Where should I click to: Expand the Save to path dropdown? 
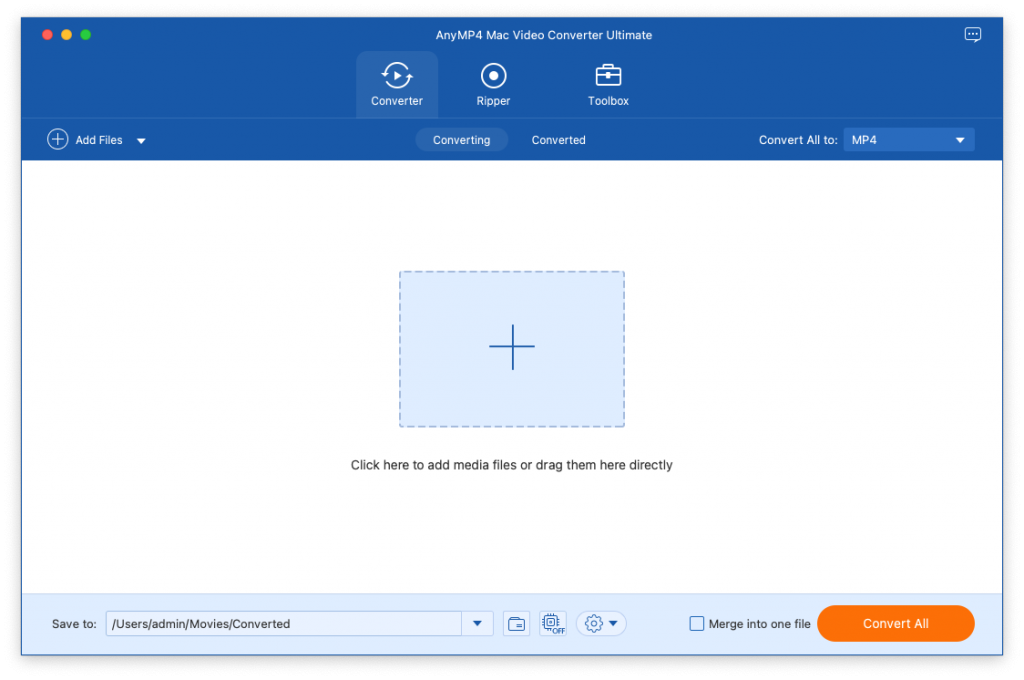pos(477,623)
